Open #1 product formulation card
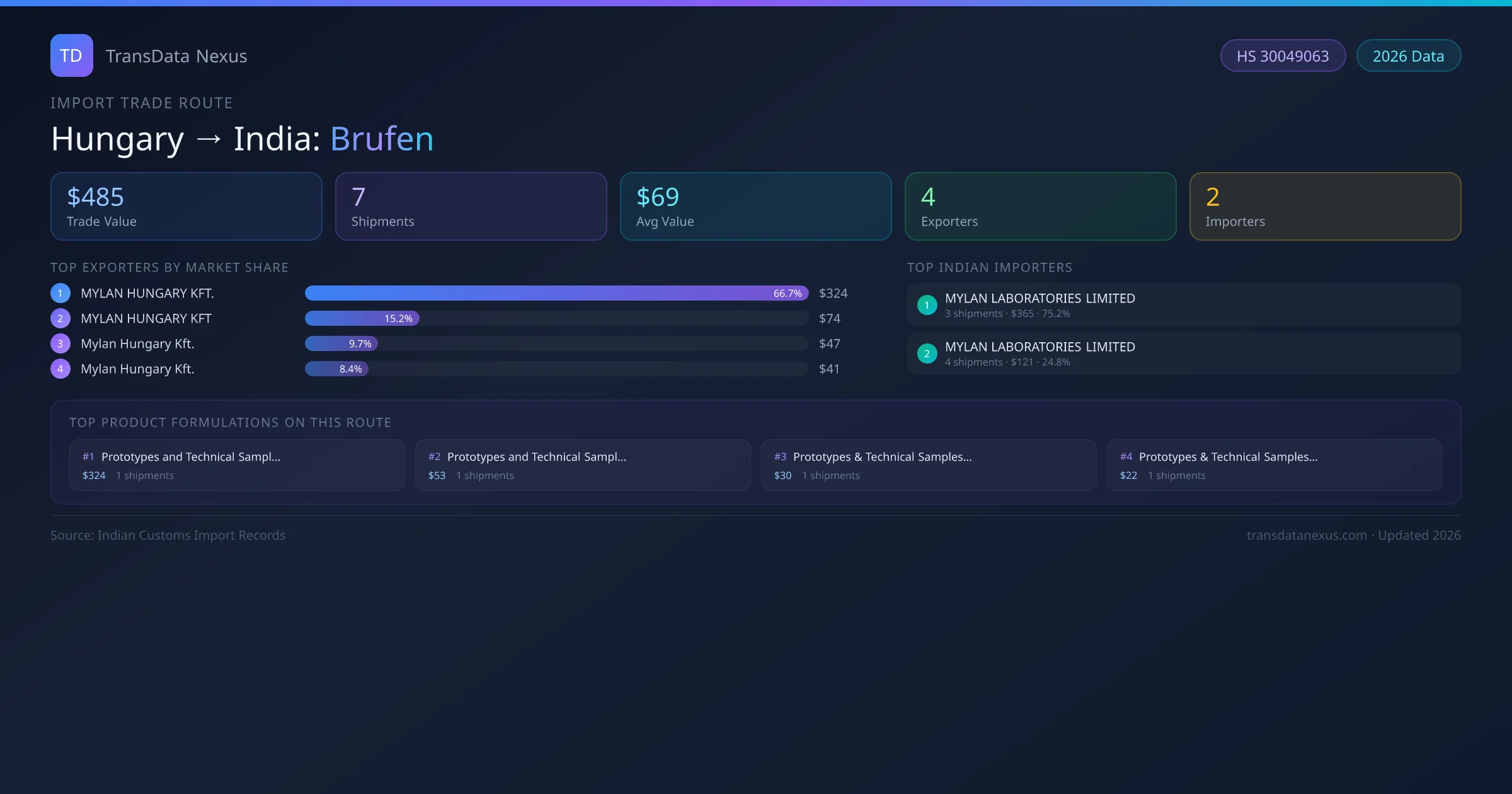This screenshot has height=794, width=1512. (236, 465)
